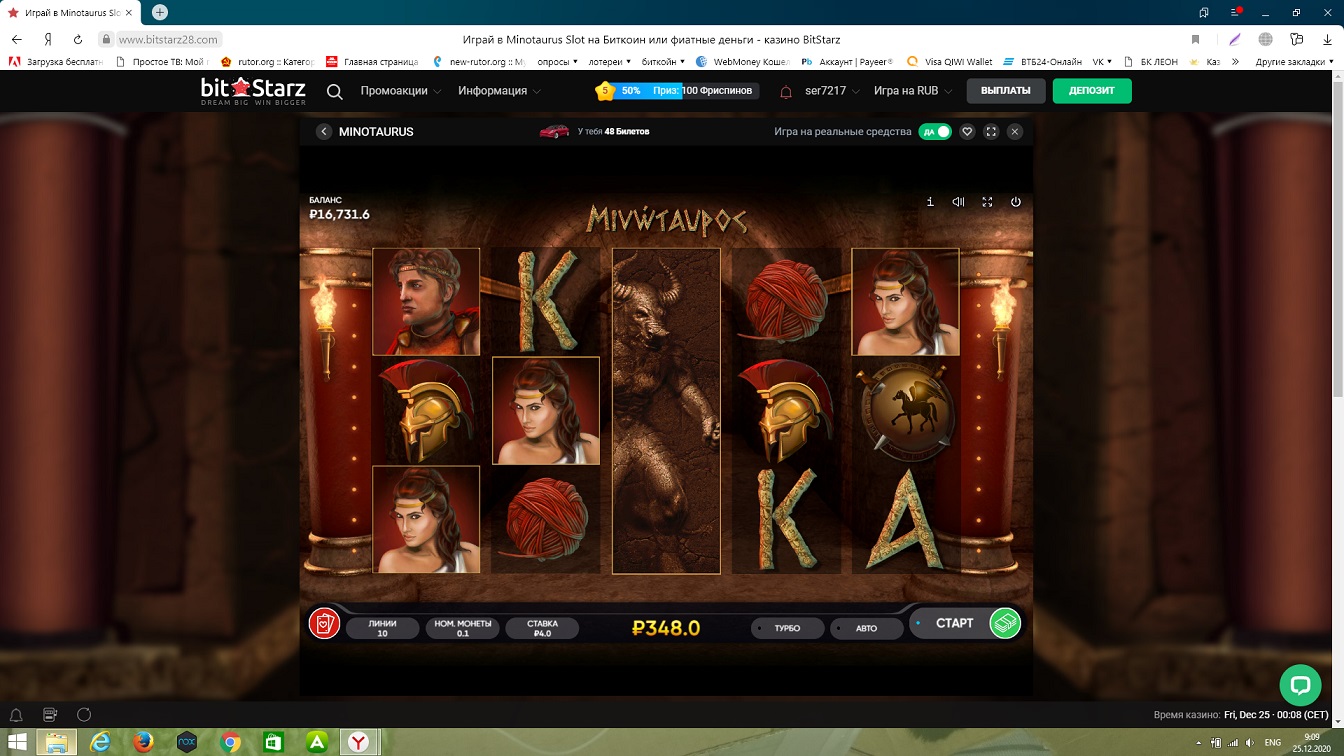
Task: Go back using the arrow beside MINOTAURUS
Action: tap(324, 132)
